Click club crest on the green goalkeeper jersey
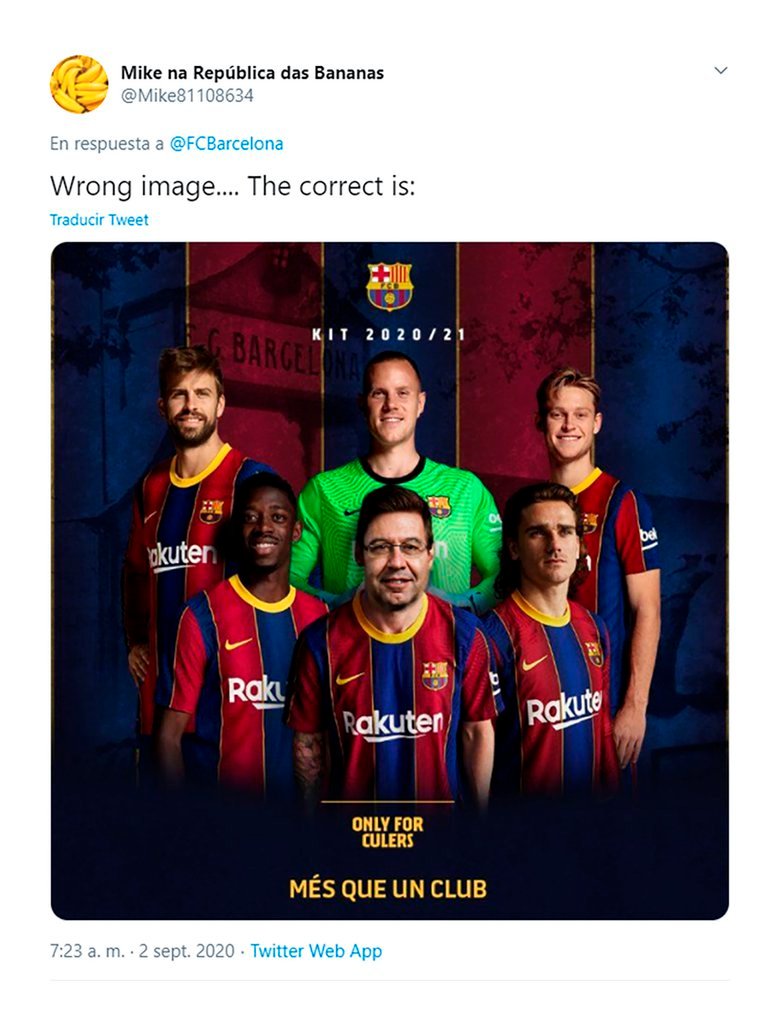The height and width of the screenshot is (1024, 768). (x=438, y=506)
